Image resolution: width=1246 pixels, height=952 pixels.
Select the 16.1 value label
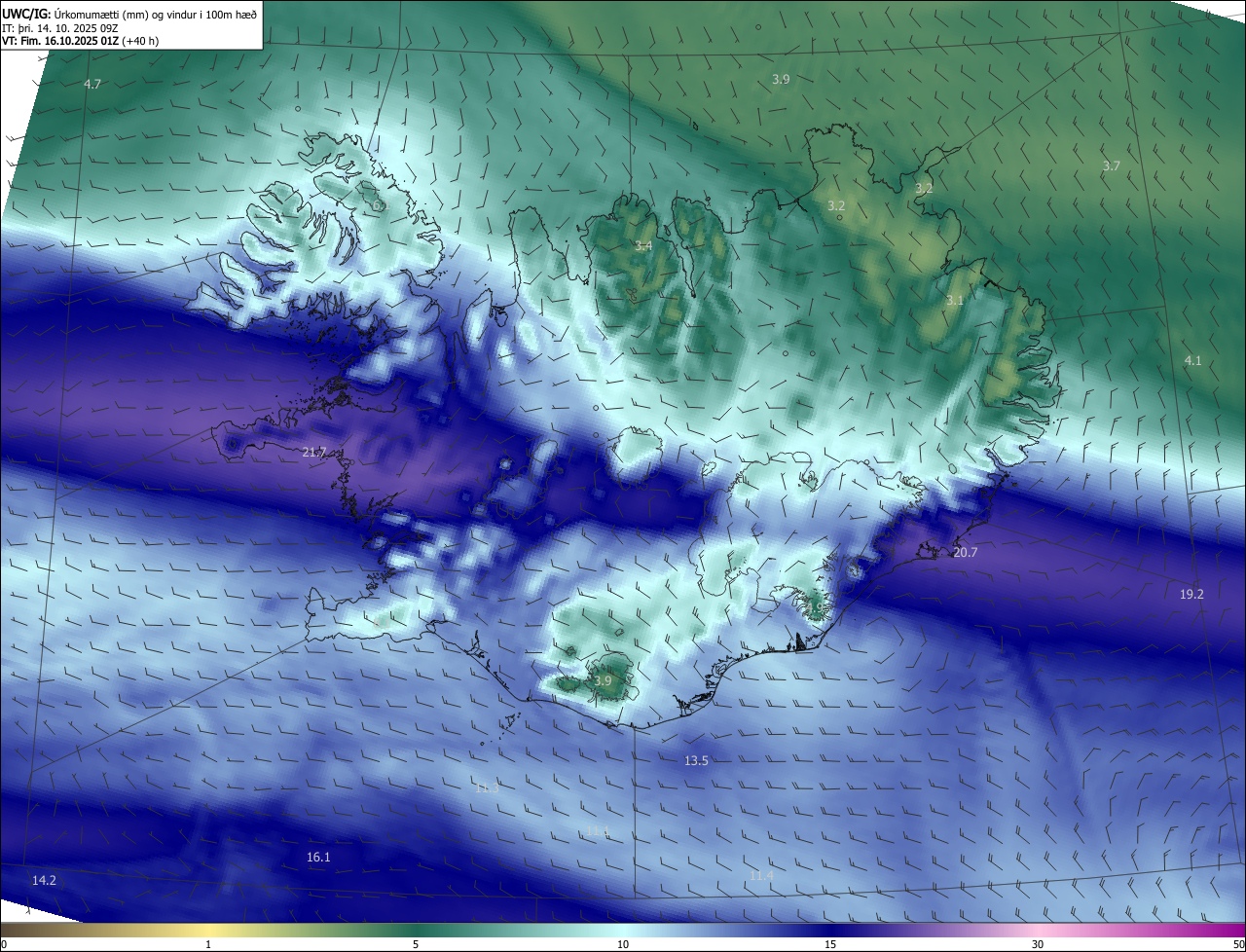click(x=318, y=858)
